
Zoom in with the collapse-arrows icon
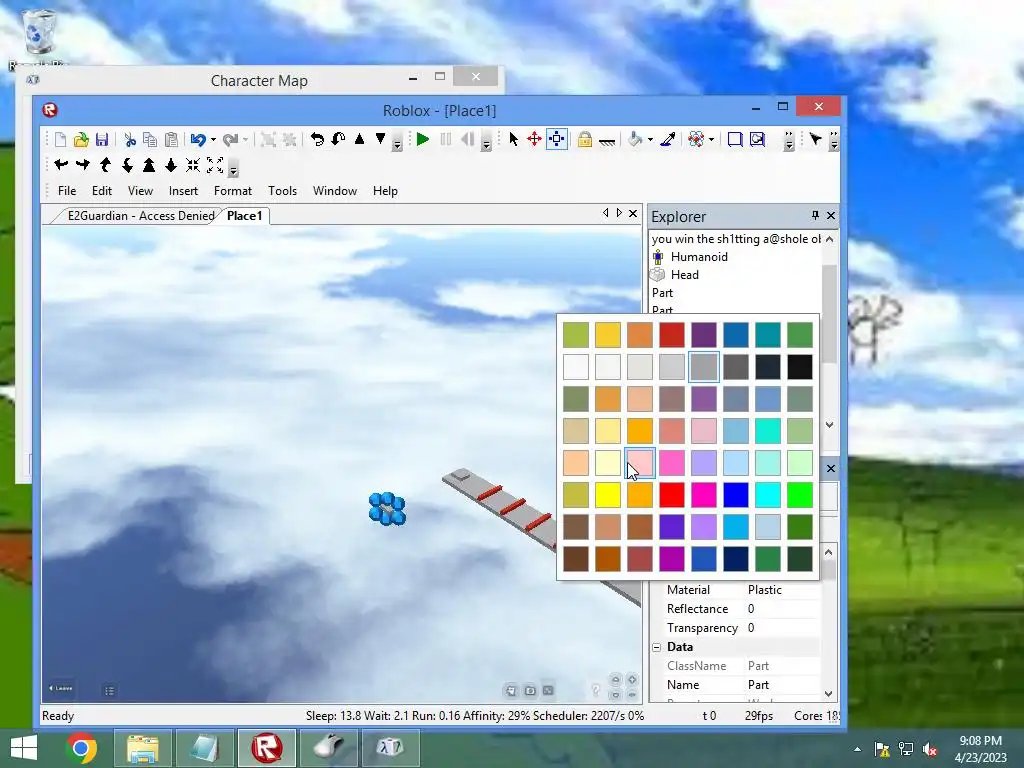[193, 165]
